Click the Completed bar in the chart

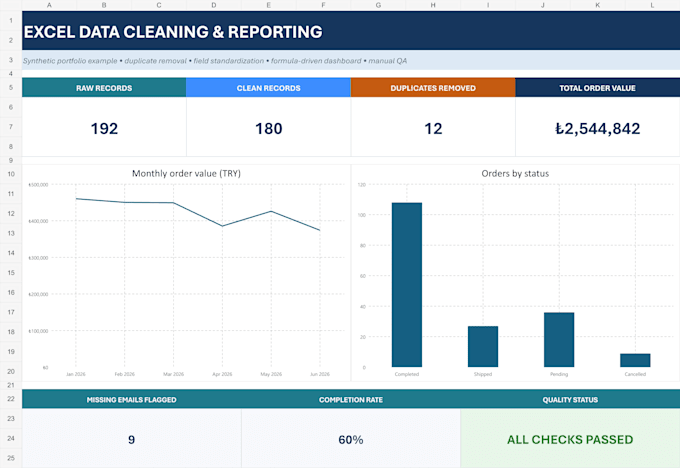pyautogui.click(x=407, y=285)
